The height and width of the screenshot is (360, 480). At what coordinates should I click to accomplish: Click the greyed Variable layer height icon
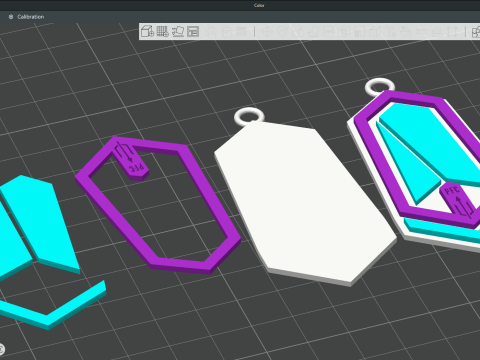(242, 31)
